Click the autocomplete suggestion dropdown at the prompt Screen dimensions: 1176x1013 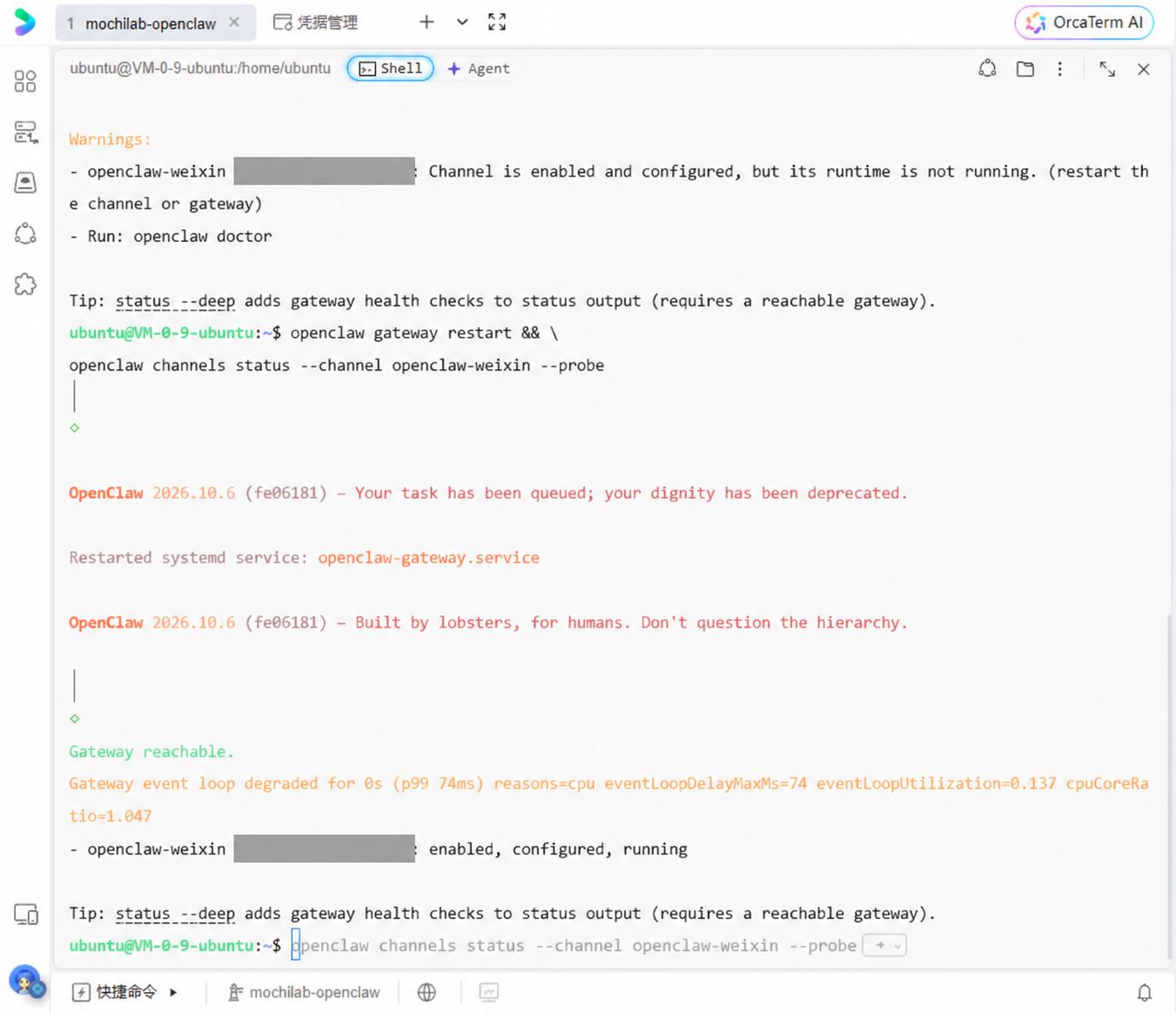tap(884, 945)
